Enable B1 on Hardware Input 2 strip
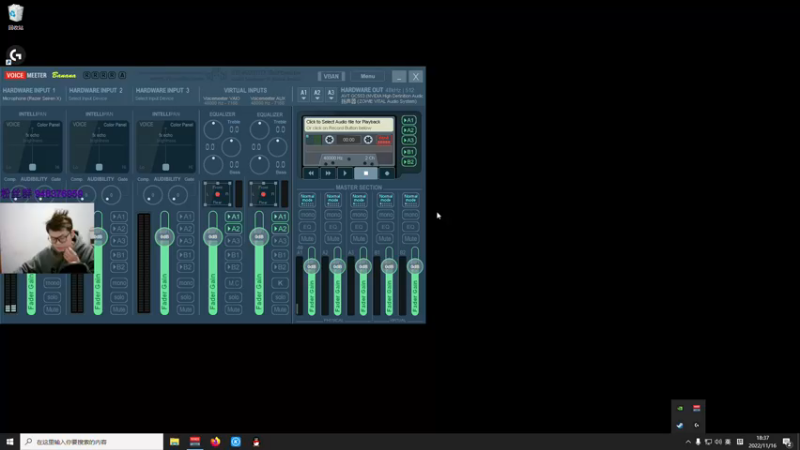This screenshot has width=800, height=450. pyautogui.click(x=118, y=255)
